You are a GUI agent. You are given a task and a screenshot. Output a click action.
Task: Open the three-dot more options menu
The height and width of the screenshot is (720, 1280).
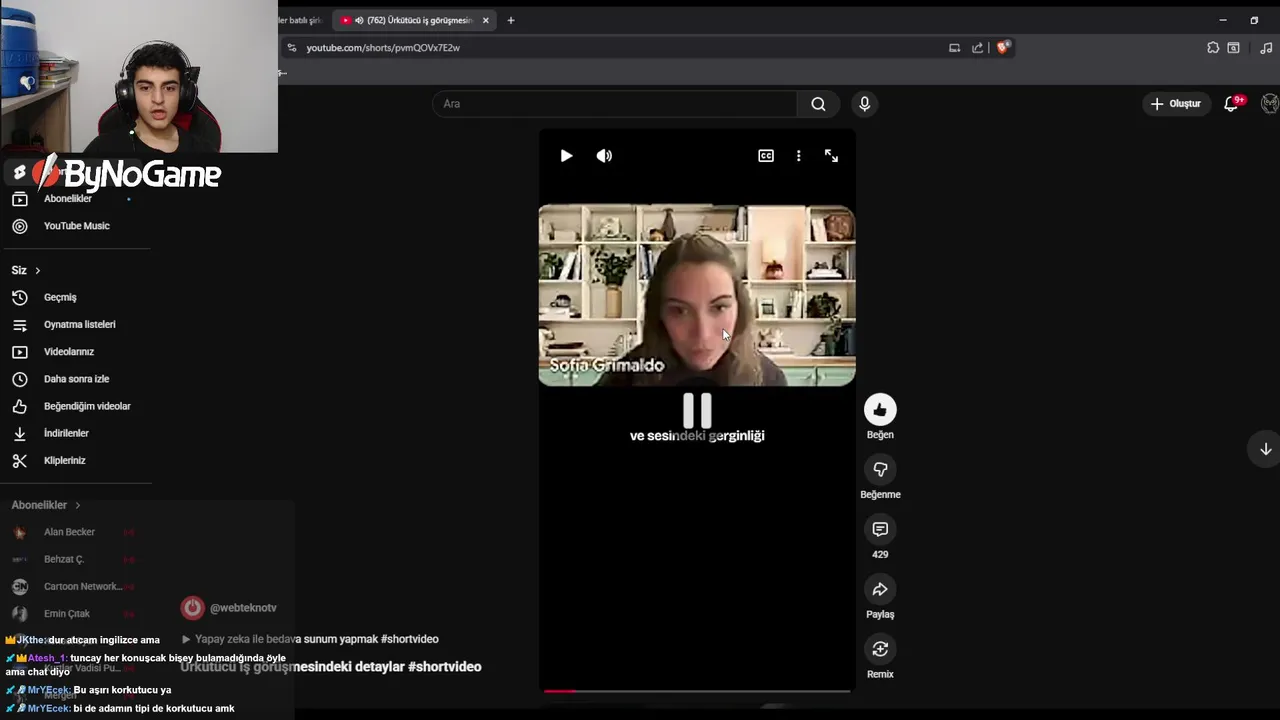tap(798, 156)
